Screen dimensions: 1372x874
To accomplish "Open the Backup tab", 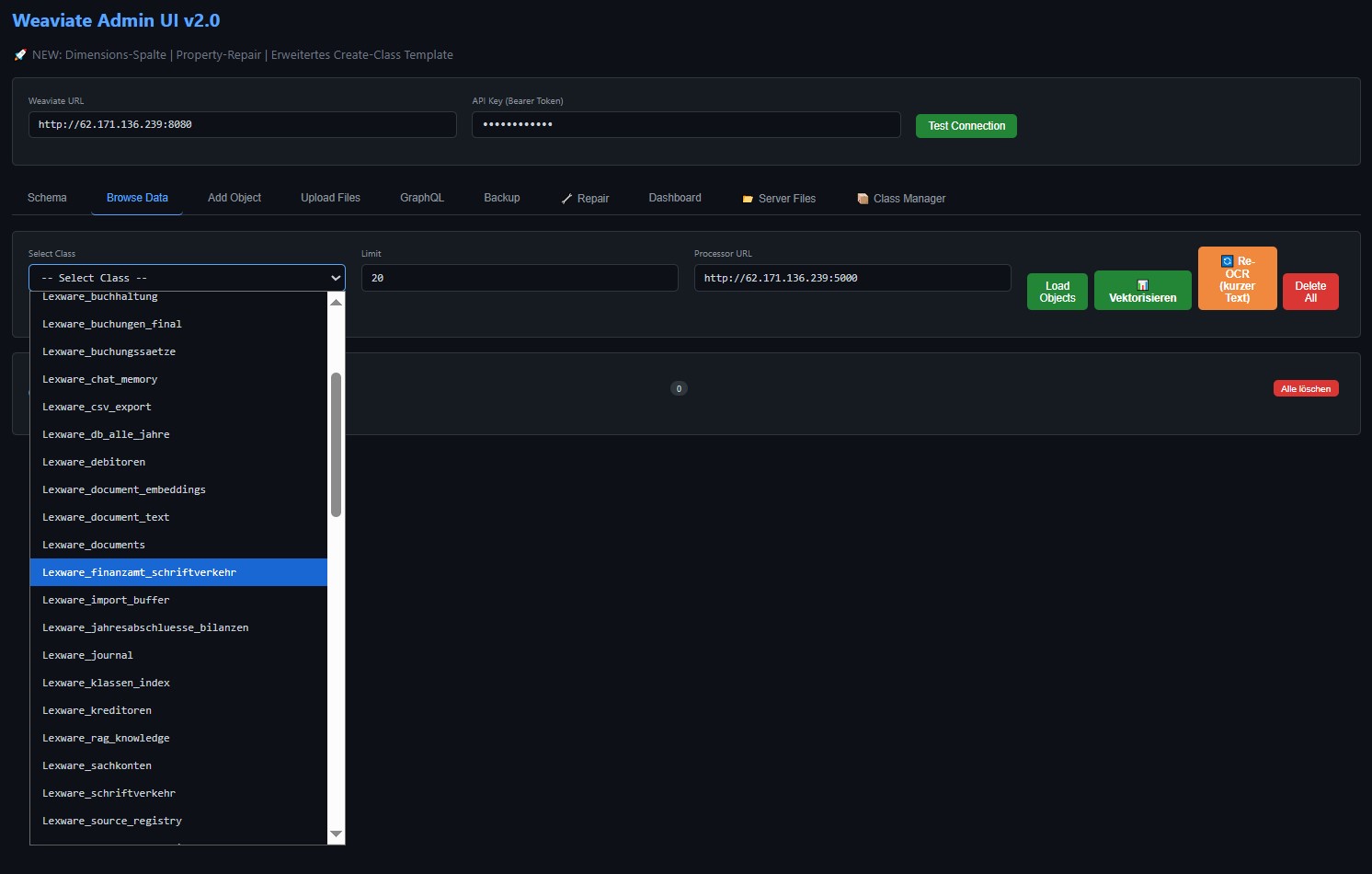I will (x=502, y=198).
